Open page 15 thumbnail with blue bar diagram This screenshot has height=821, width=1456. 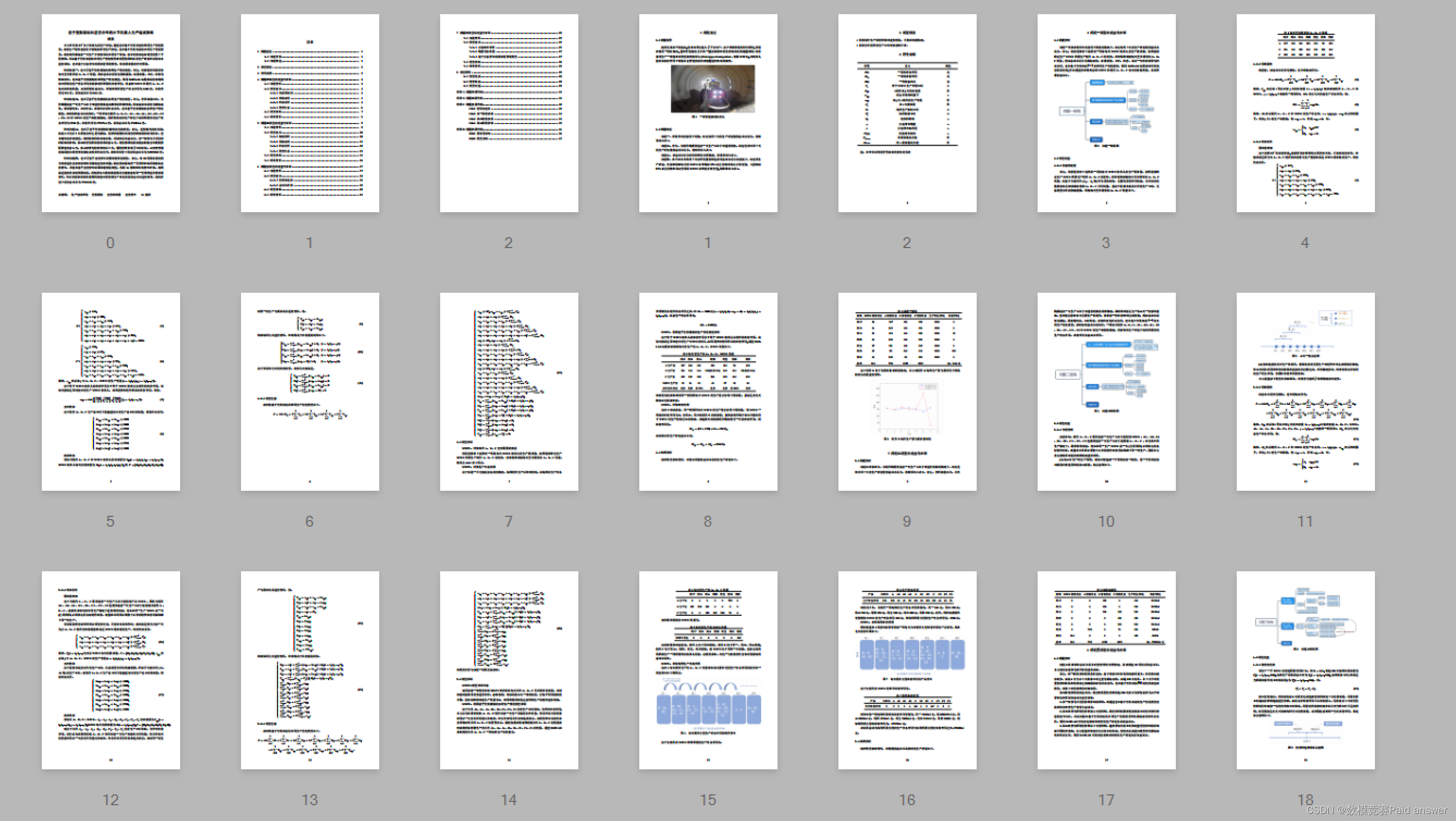pos(708,670)
